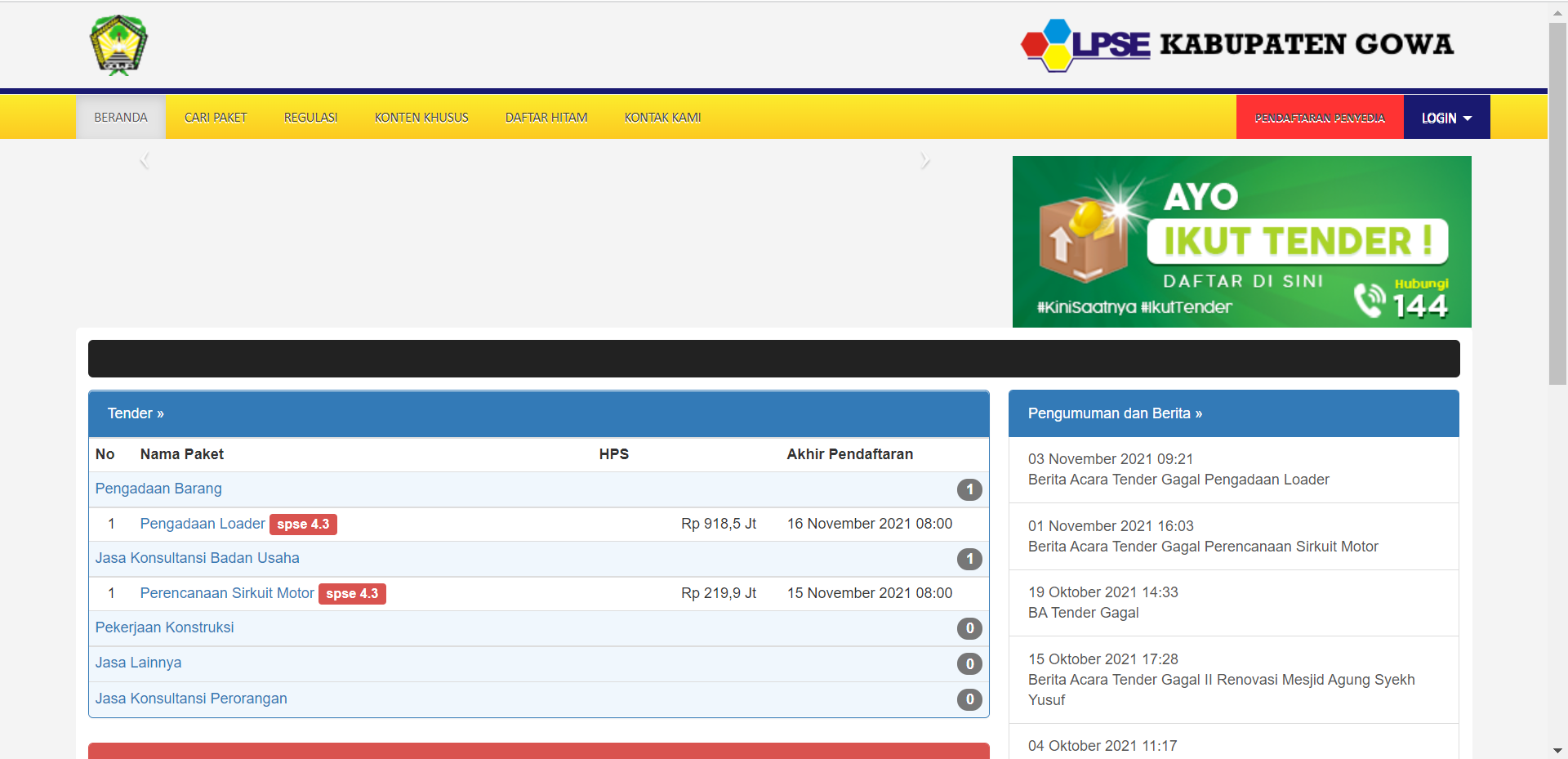This screenshot has width=1568, height=759.
Task: Click the next carousel arrow
Action: pos(925,158)
